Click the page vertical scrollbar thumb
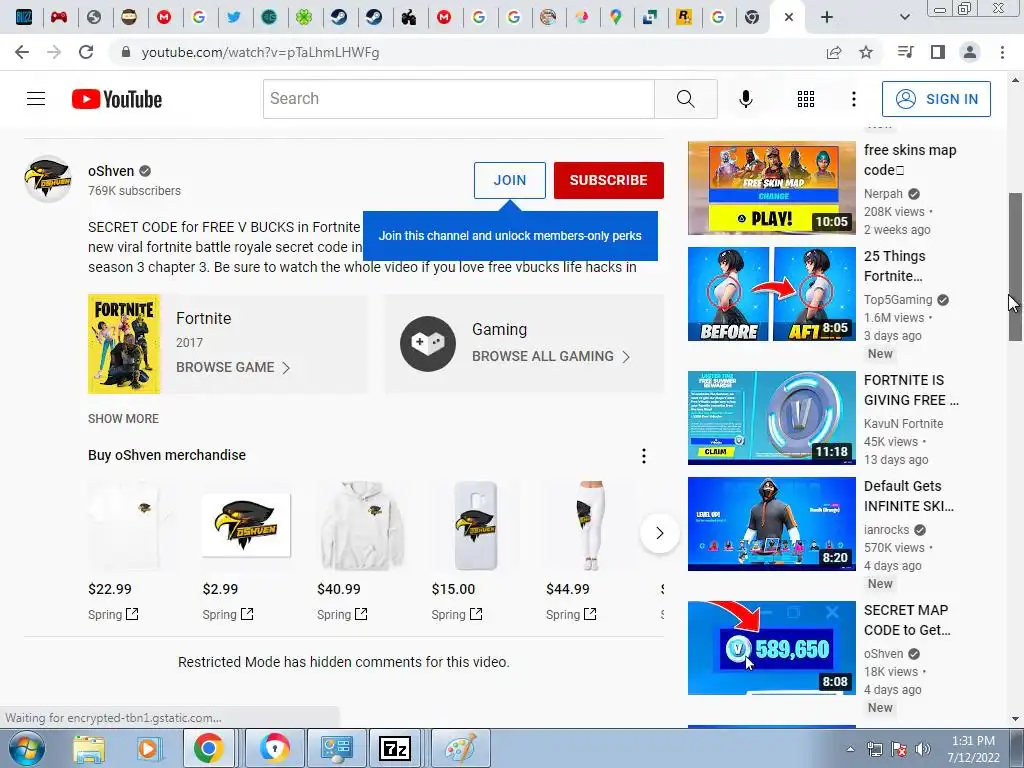Viewport: 1024px width, 768px height. tap(1015, 266)
